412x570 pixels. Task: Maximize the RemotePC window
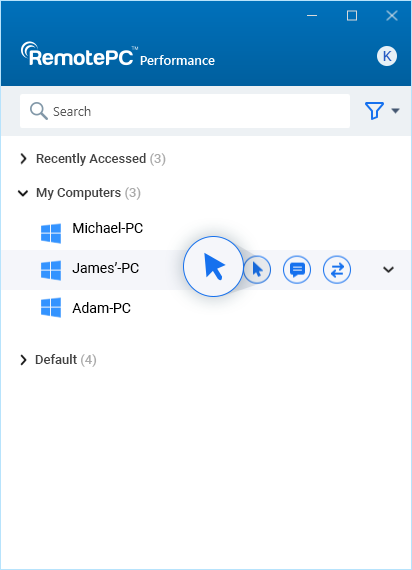coord(352,16)
